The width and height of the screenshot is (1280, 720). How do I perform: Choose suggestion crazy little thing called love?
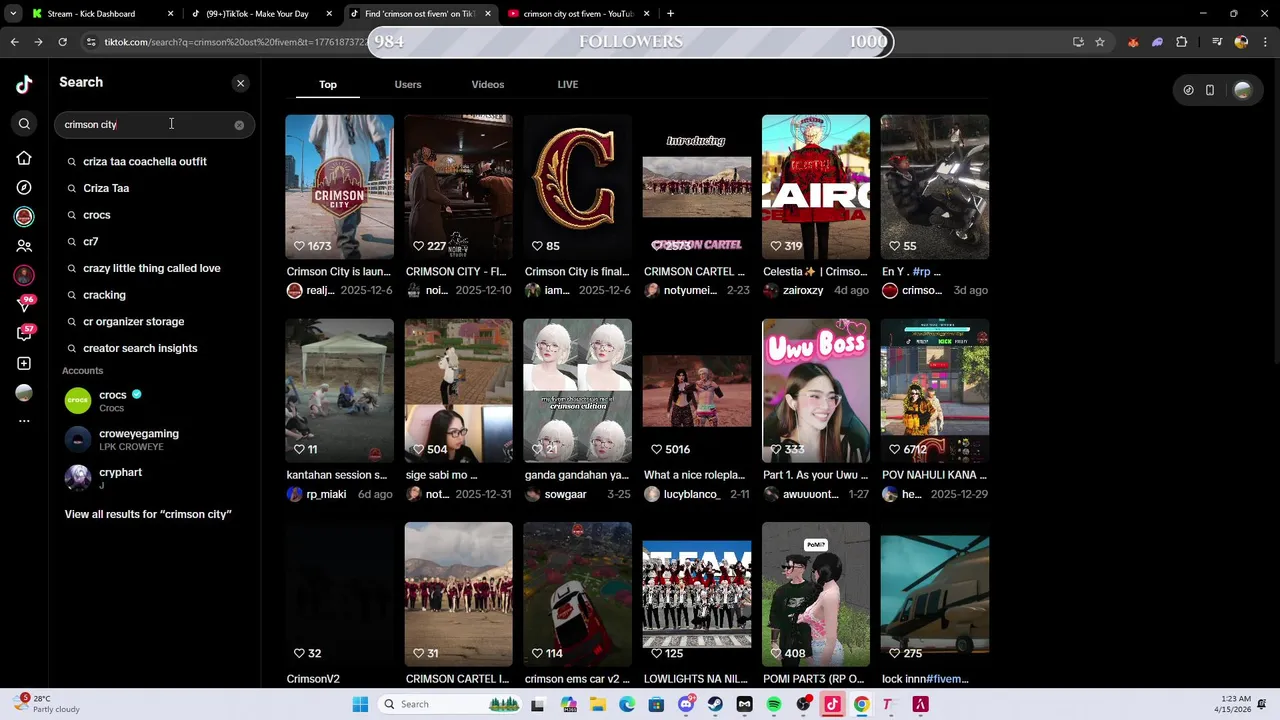click(152, 268)
